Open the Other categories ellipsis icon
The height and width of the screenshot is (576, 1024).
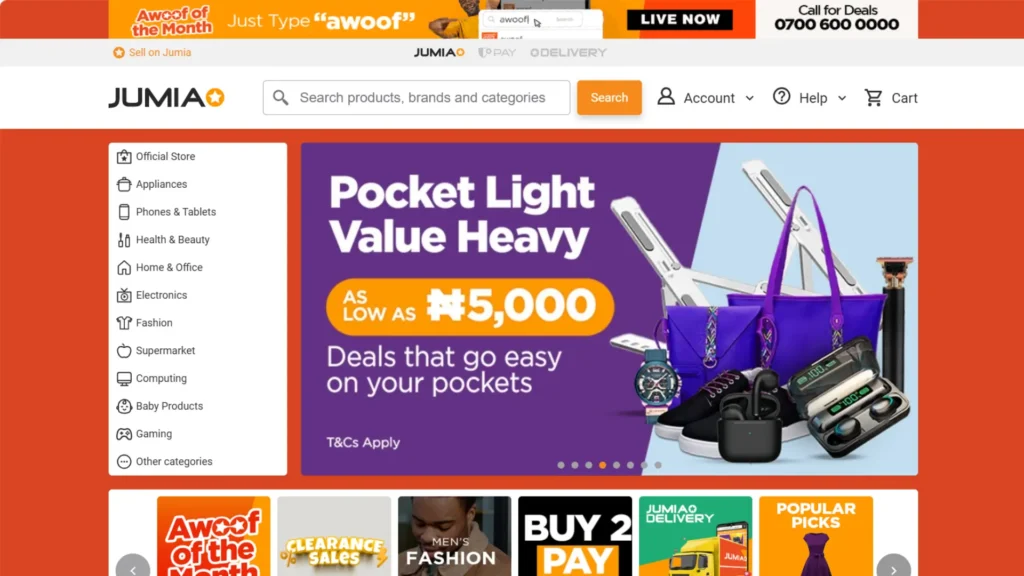tap(123, 462)
